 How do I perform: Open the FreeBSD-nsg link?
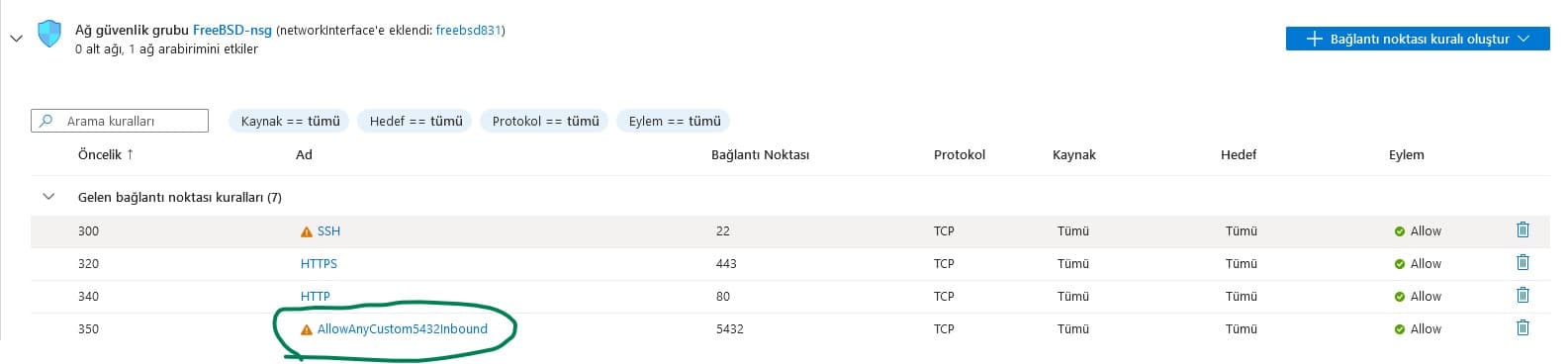232,30
